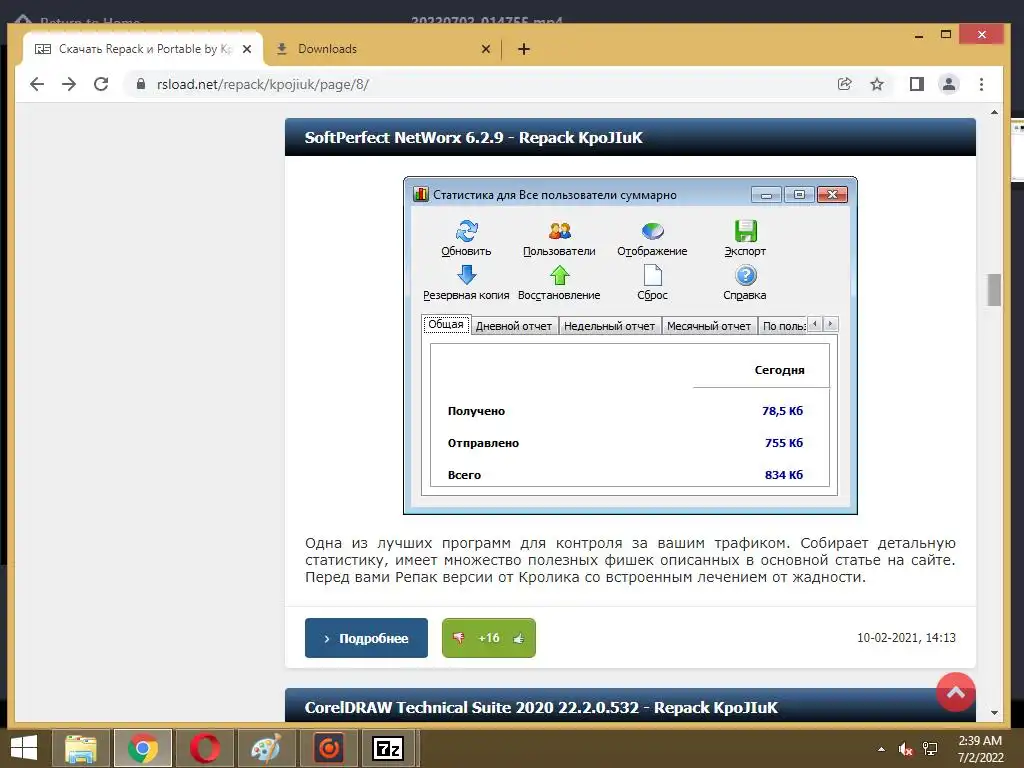Open the orange recorder taskbar icon
Viewport: 1024px width, 768px height.
[328, 748]
